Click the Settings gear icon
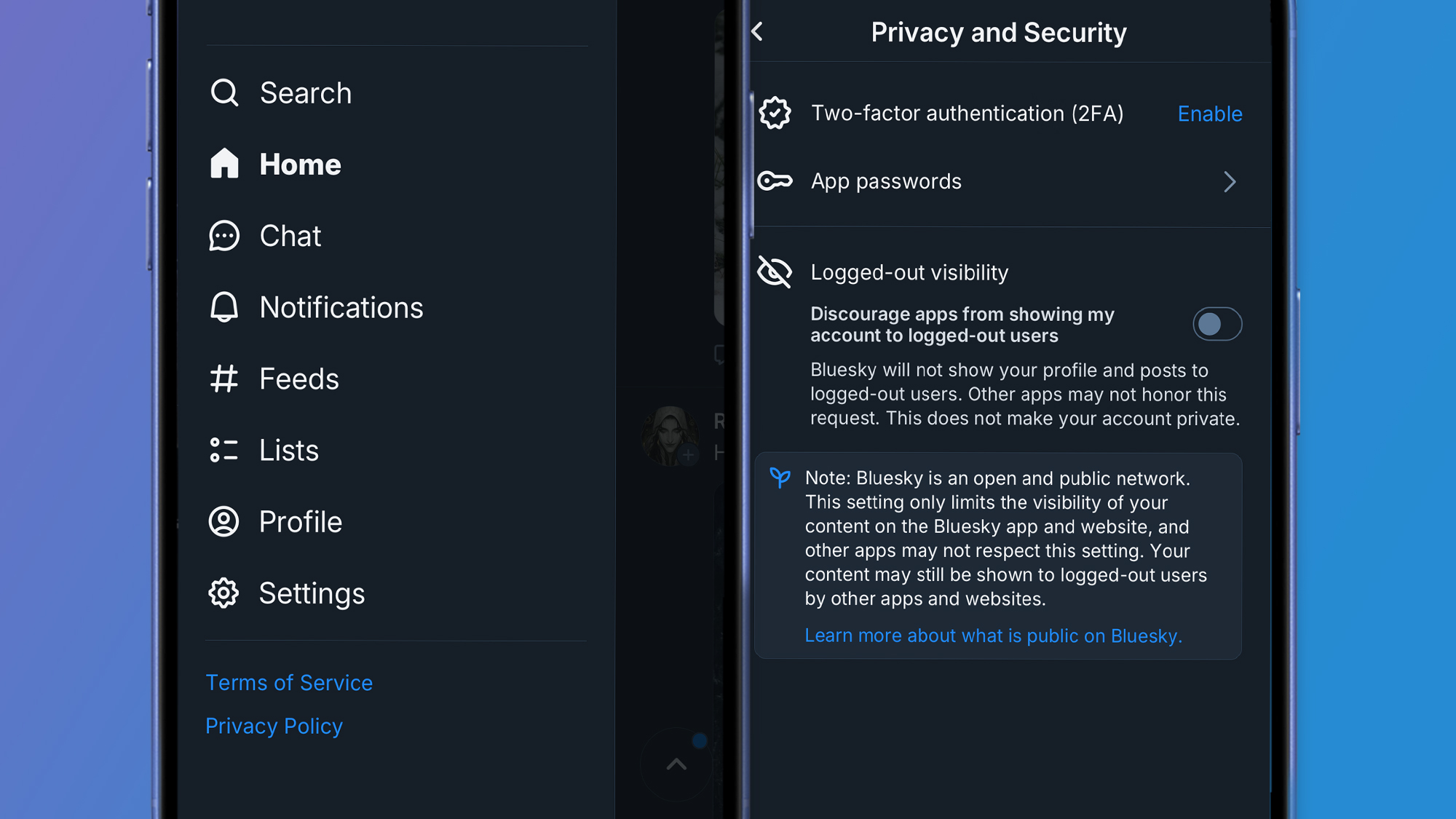This screenshot has width=1456, height=819. tap(224, 593)
